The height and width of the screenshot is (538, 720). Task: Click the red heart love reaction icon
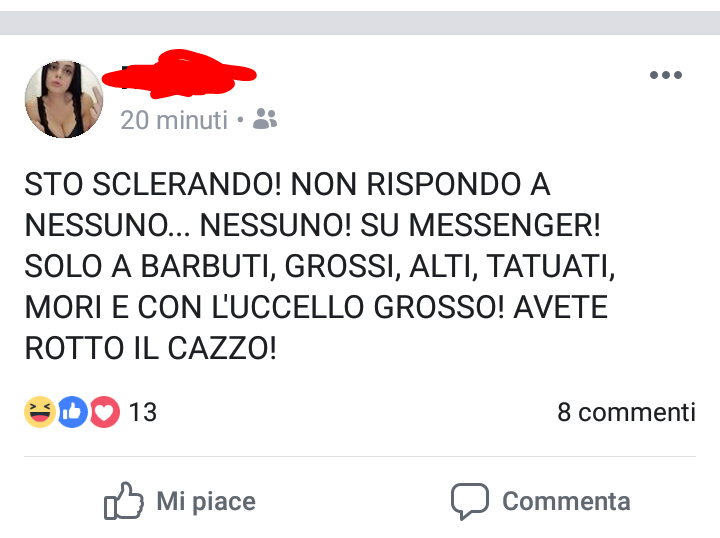tap(105, 412)
